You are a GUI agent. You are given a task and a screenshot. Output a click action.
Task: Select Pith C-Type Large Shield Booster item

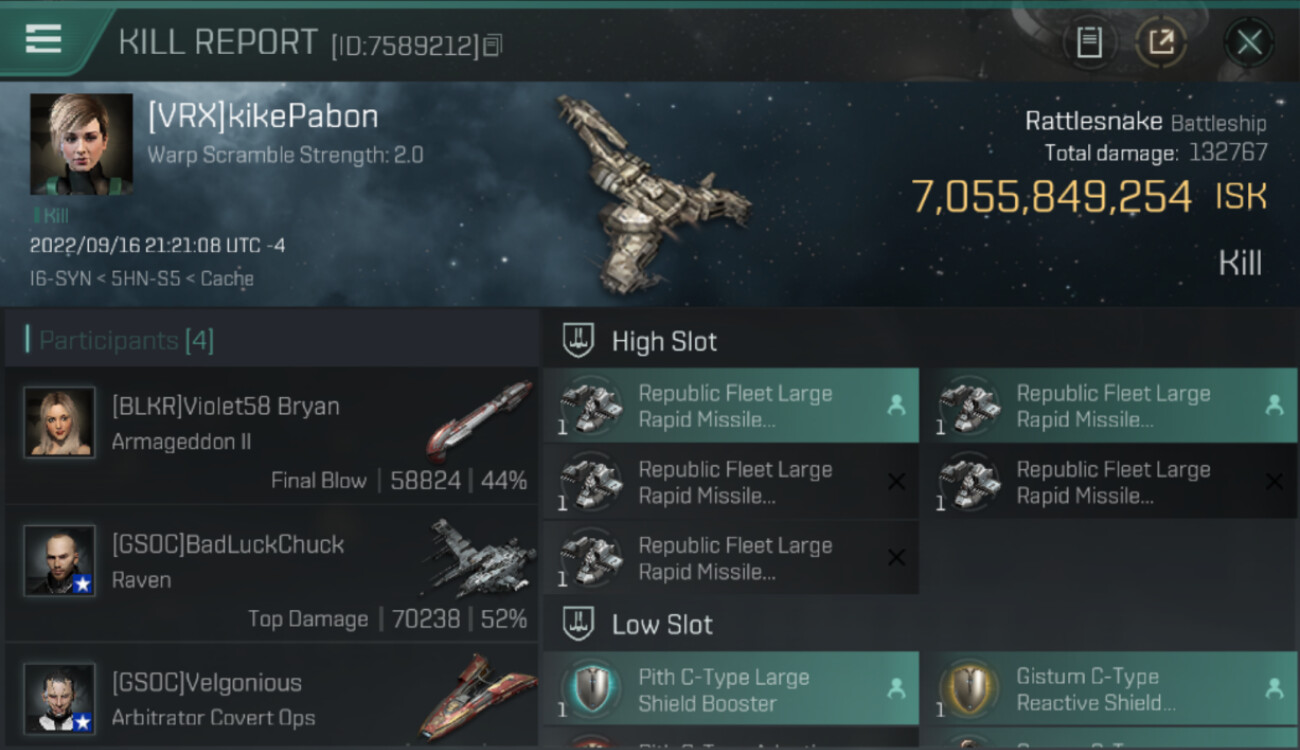[731, 689]
